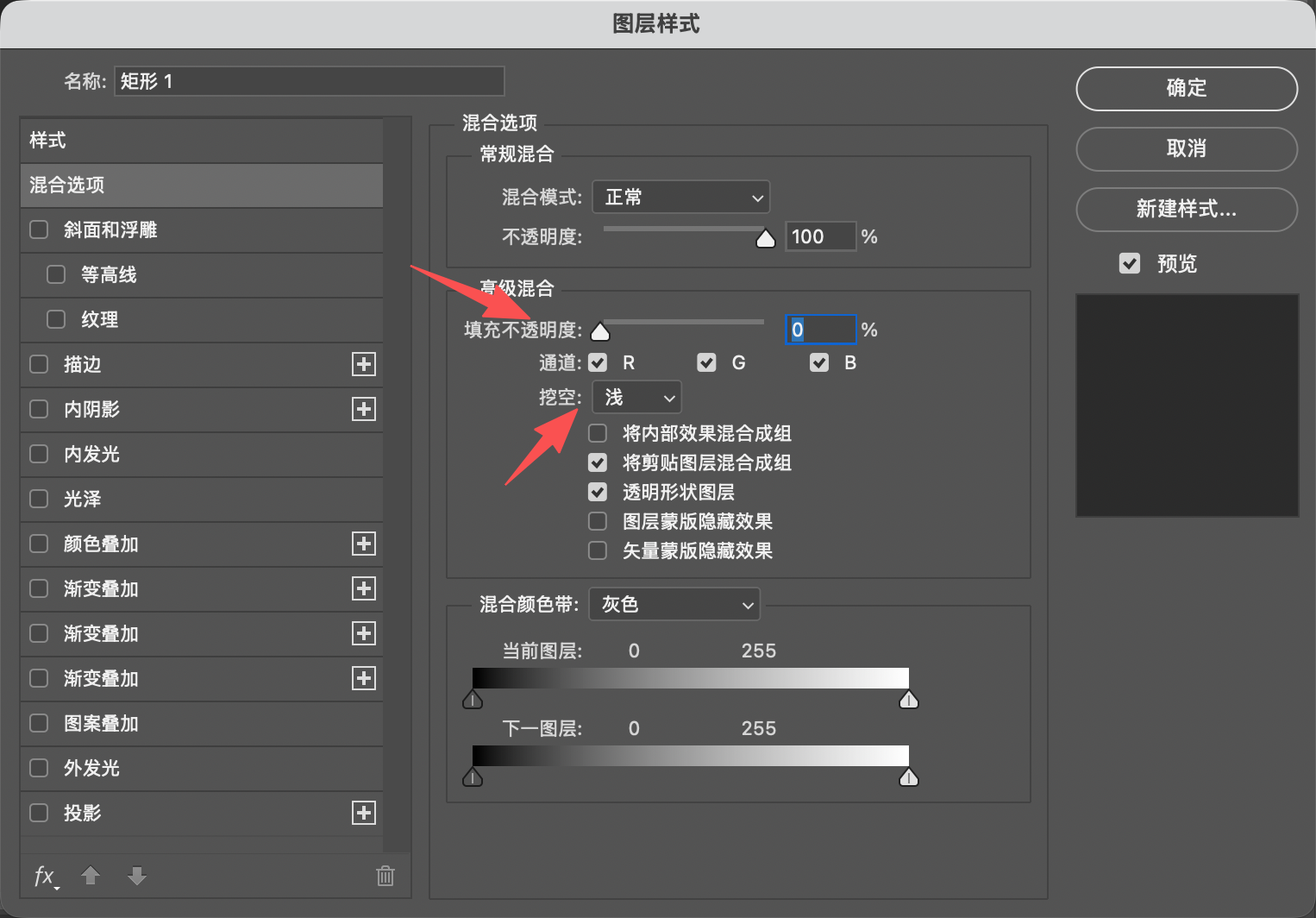The width and height of the screenshot is (1316, 918).
Task: Toggle the R channel checkbox
Action: tap(598, 362)
